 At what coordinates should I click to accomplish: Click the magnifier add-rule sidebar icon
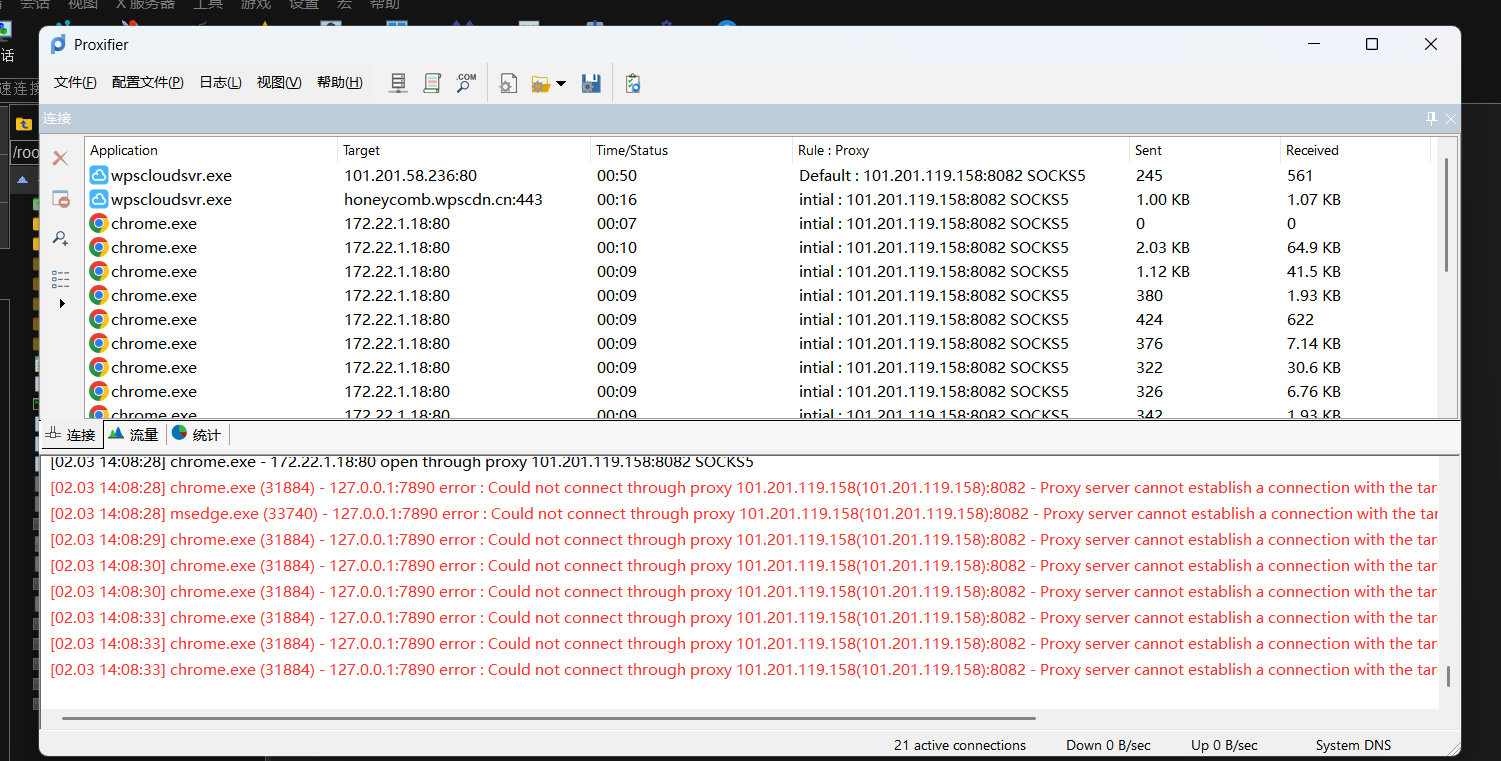pos(60,239)
